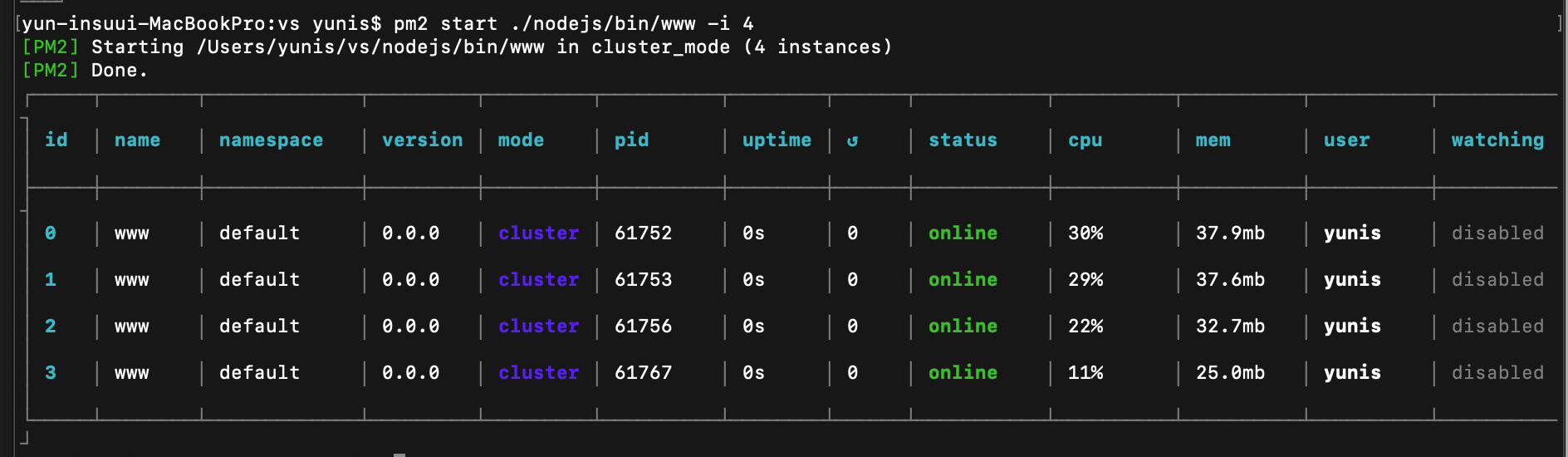Image resolution: width=1568 pixels, height=457 pixels.
Task: Click the 22% cpu value
Action: 1085,326
